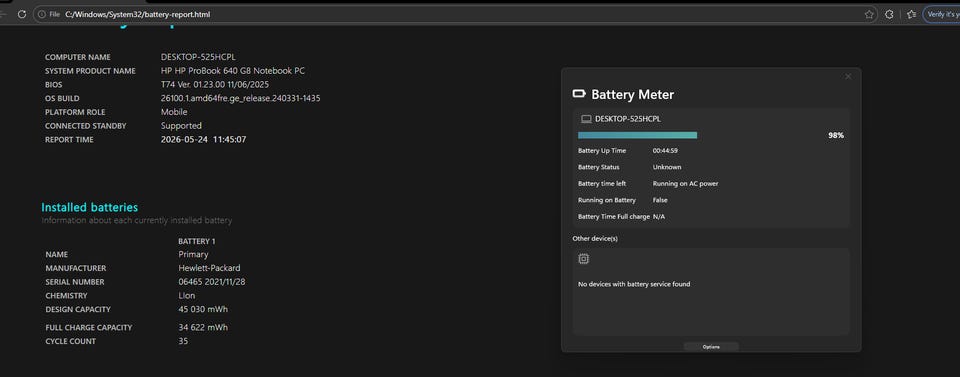This screenshot has width=960, height=377.
Task: Click the Other device(s) label
Action: click(x=595, y=238)
